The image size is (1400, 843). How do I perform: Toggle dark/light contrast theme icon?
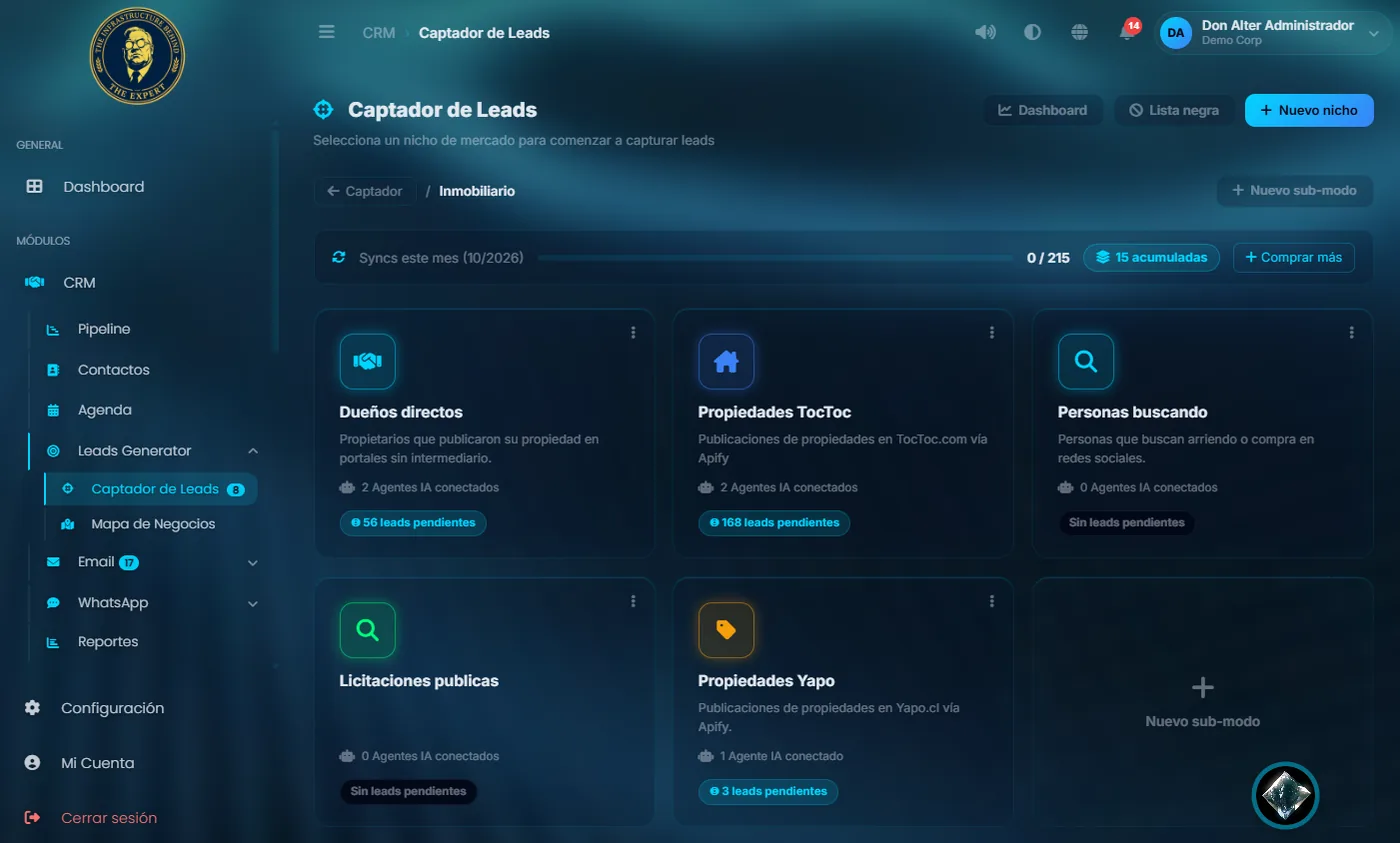(x=1032, y=32)
